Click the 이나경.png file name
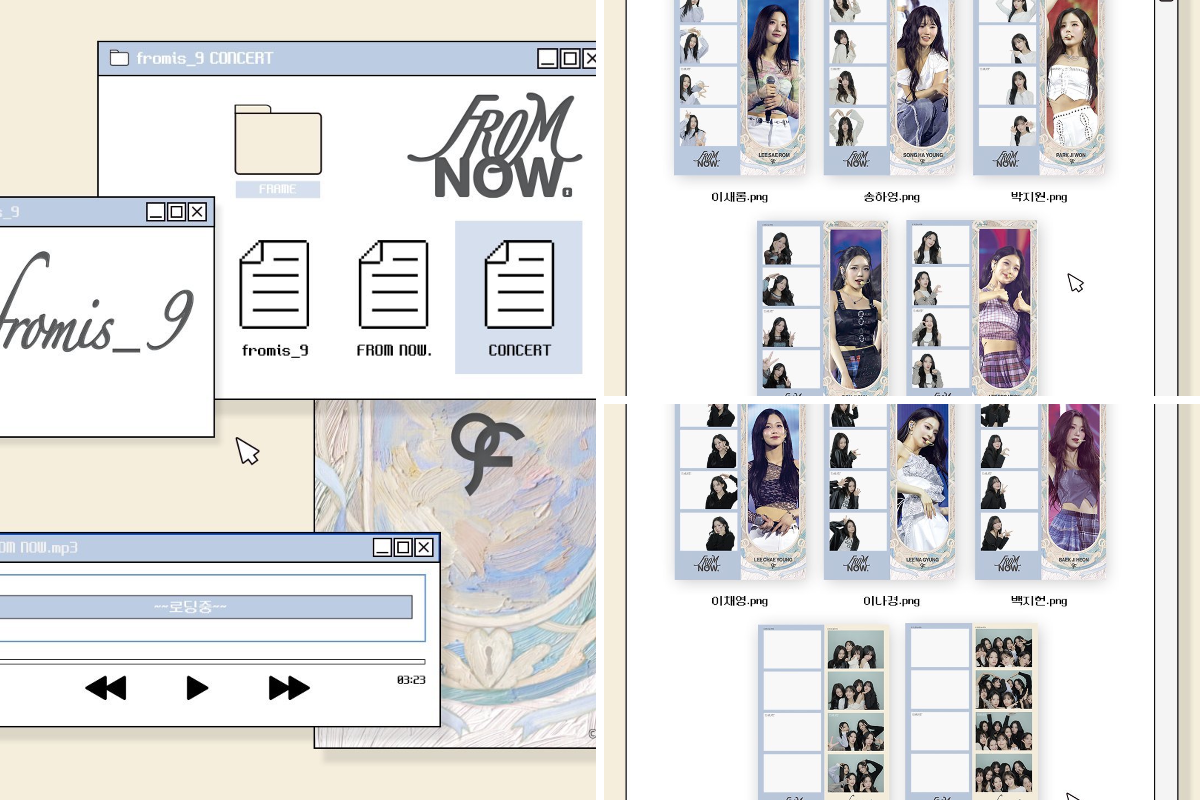 tap(891, 601)
